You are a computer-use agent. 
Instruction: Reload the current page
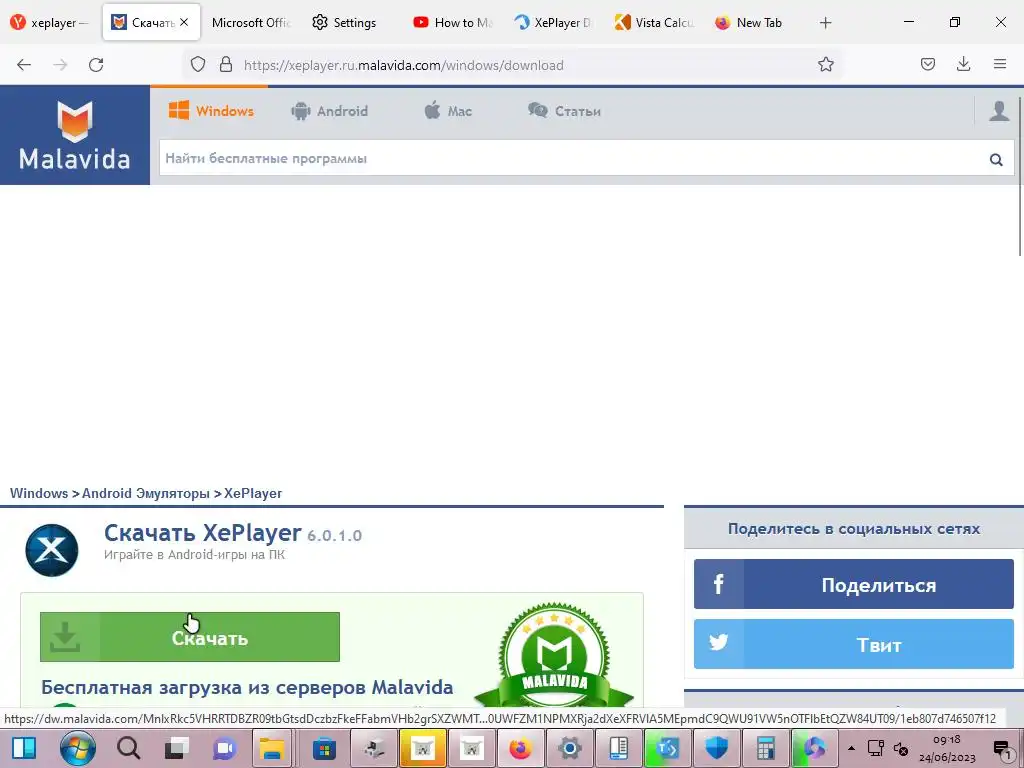(96, 65)
